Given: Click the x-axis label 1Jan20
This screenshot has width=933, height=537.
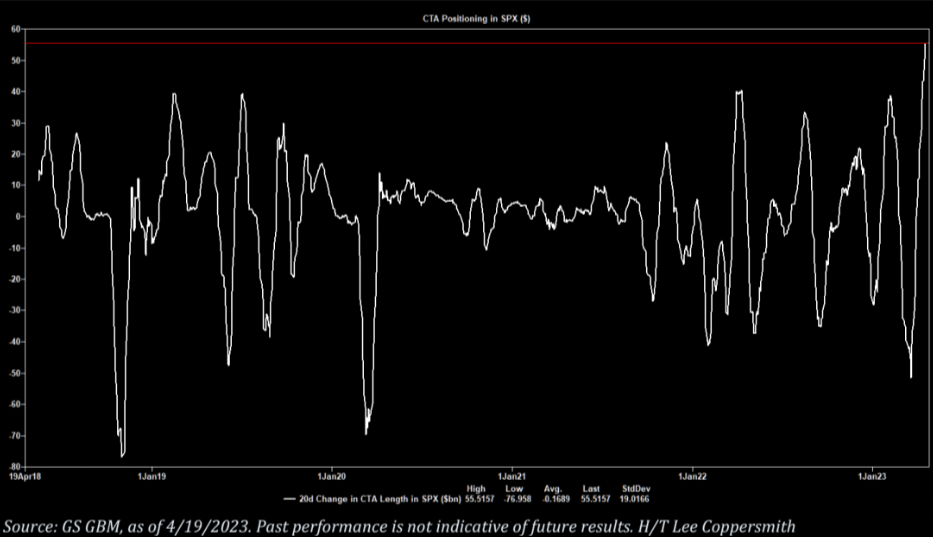Looking at the screenshot, I should click(331, 476).
